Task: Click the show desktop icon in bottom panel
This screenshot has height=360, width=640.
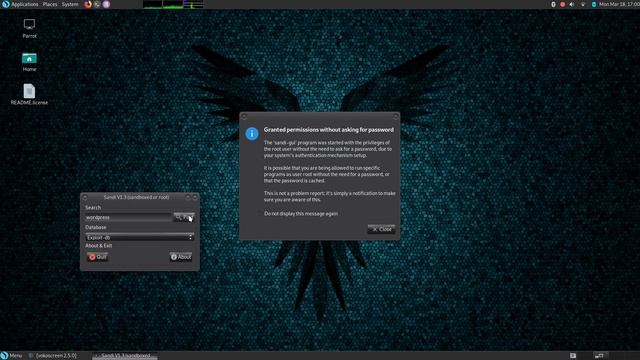Action: click(573, 356)
